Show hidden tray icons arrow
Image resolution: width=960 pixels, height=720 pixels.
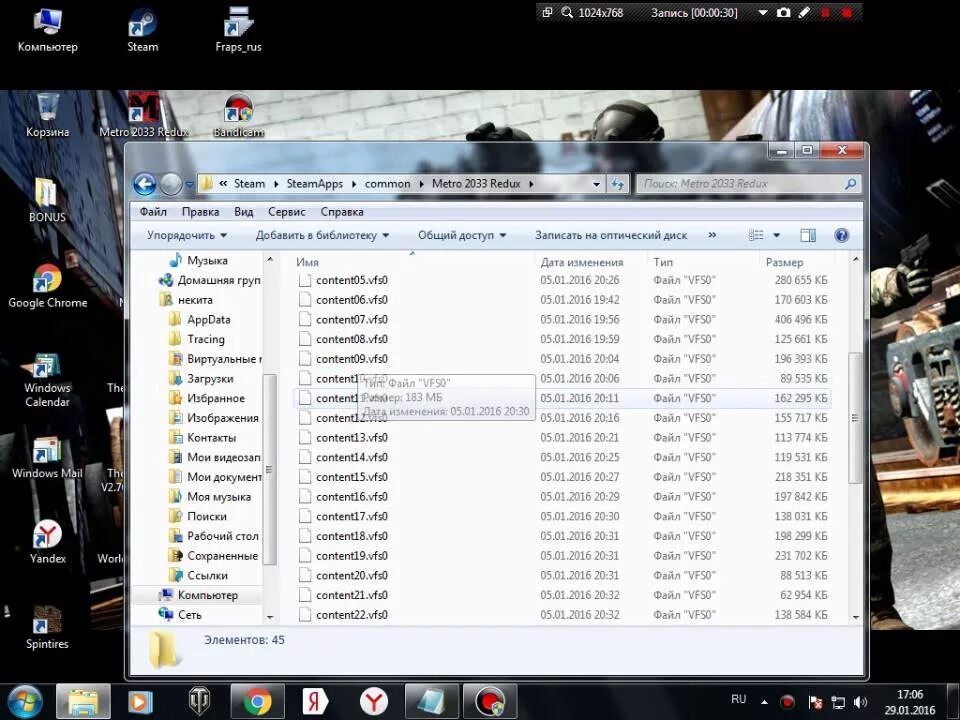(764, 702)
